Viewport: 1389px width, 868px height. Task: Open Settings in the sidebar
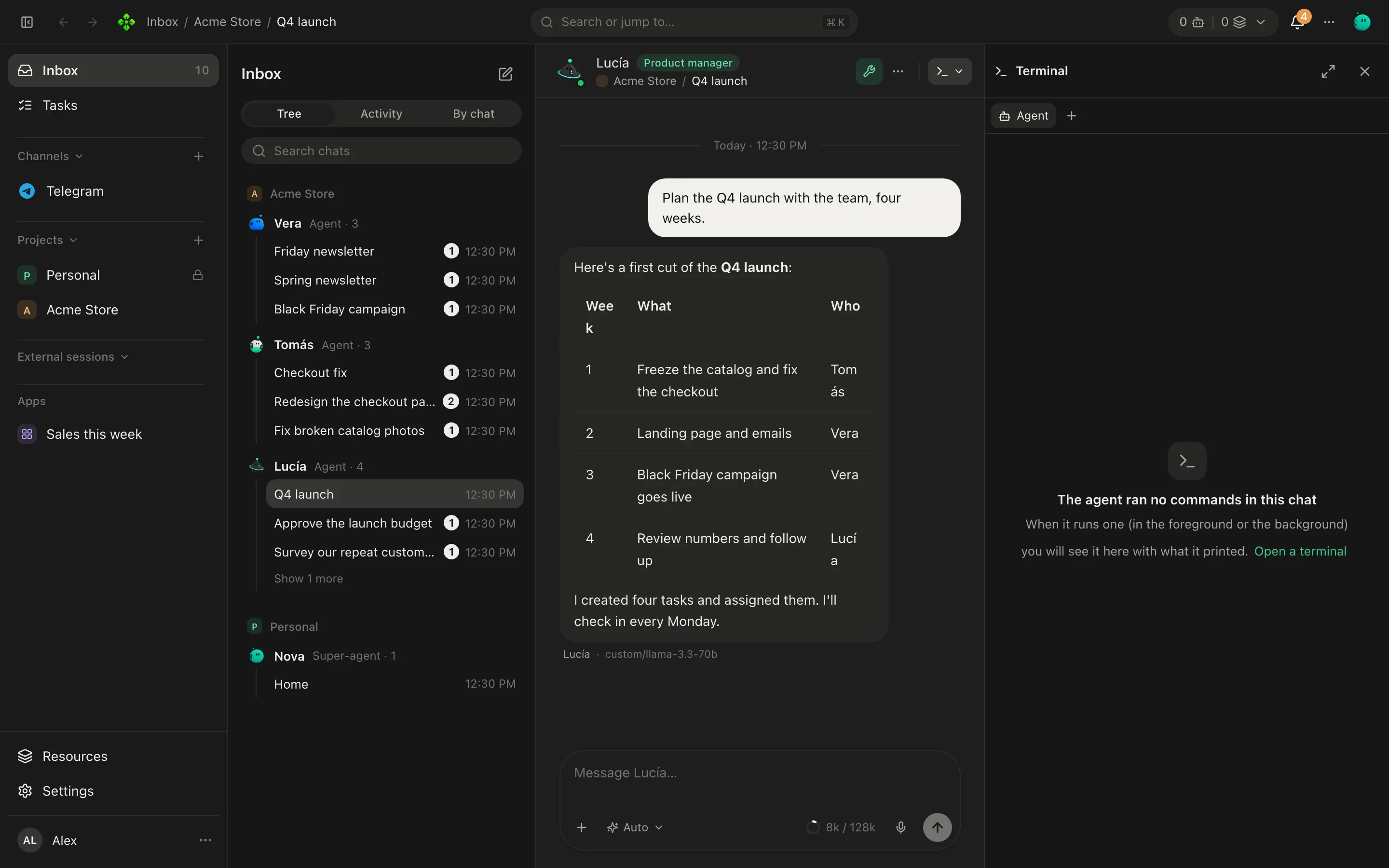(x=113, y=790)
